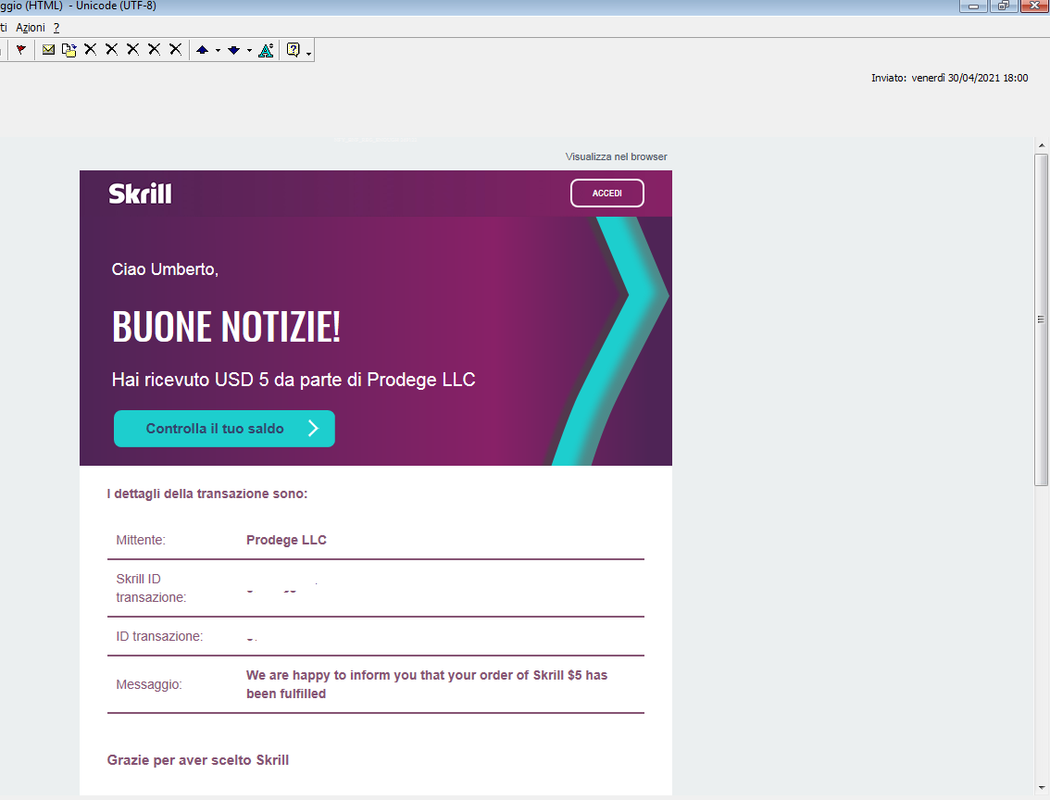The height and width of the screenshot is (800, 1050).
Task: Click the ID transazione: label
Action: point(159,637)
